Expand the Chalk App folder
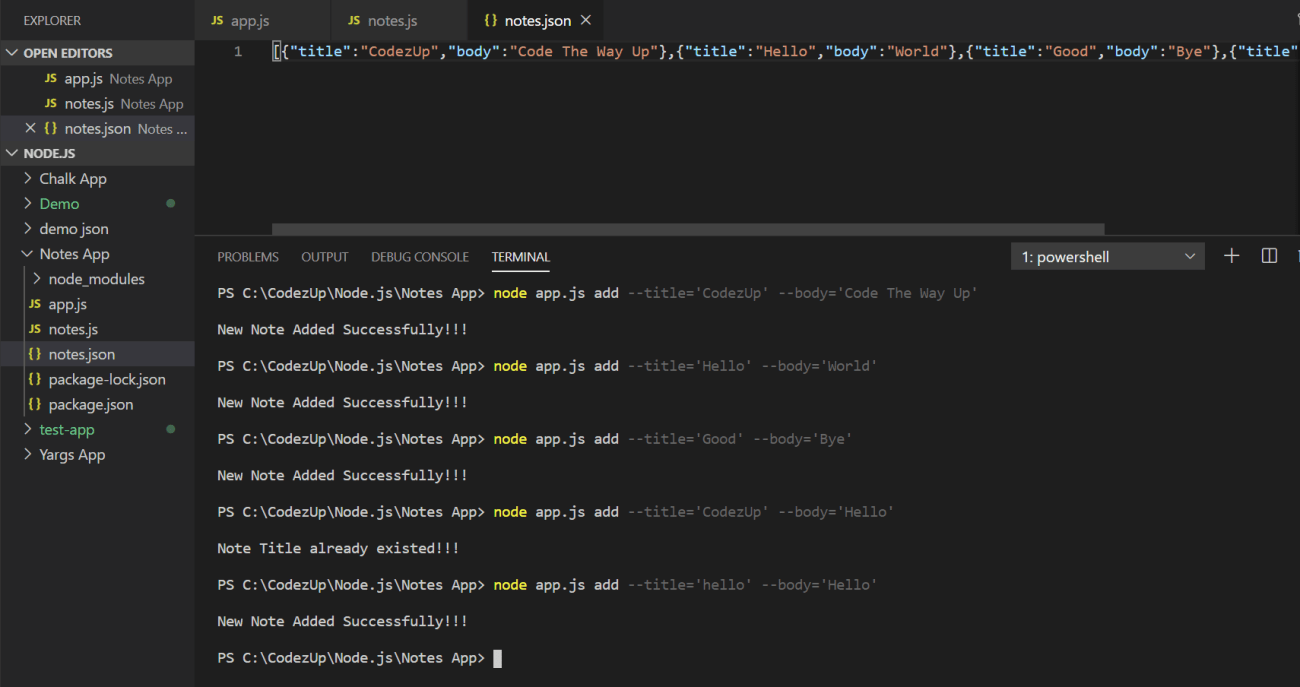Image resolution: width=1300 pixels, height=687 pixels. [x=26, y=178]
